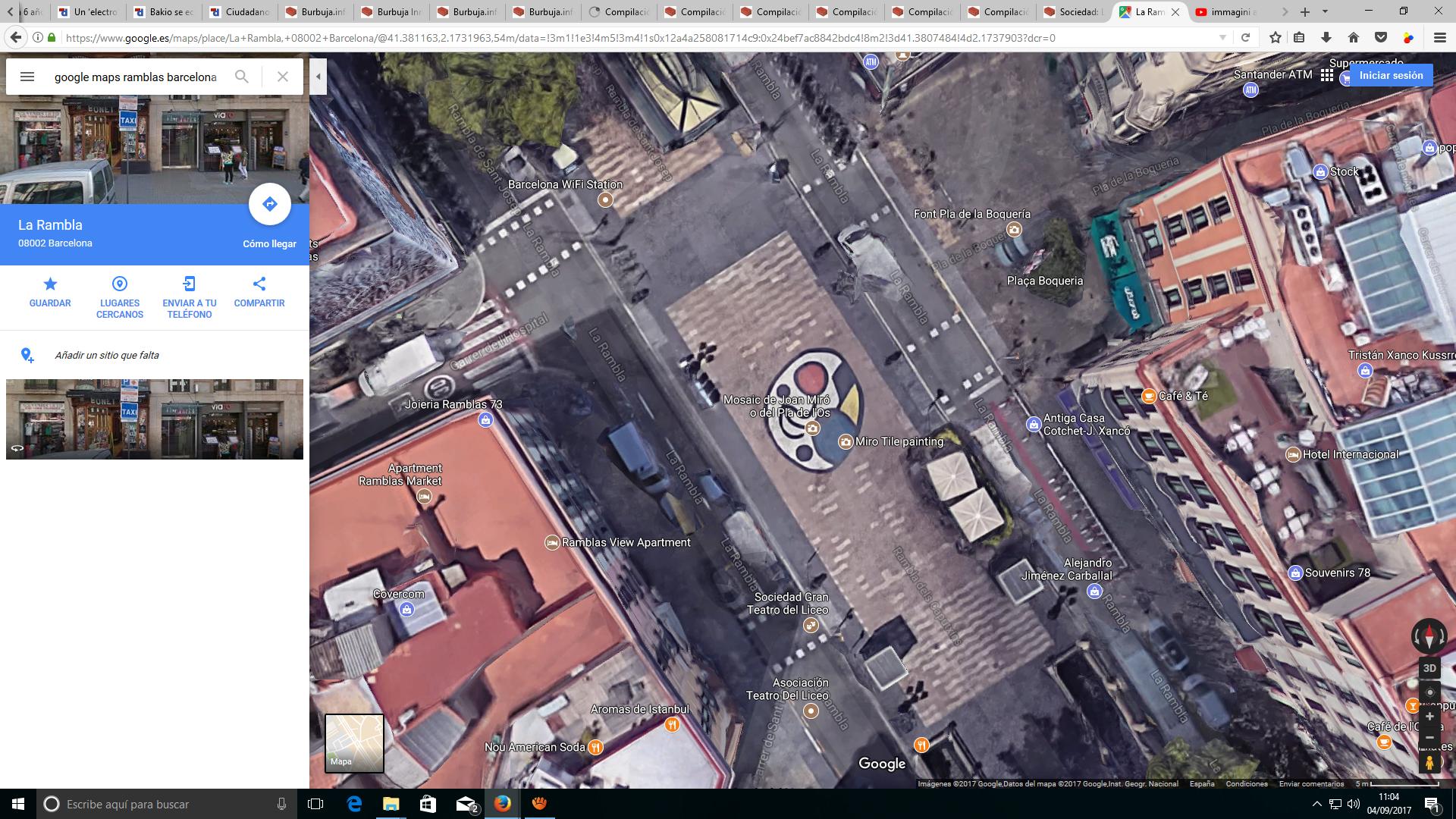Switch to the immagini YouTube tab

[1225, 12]
